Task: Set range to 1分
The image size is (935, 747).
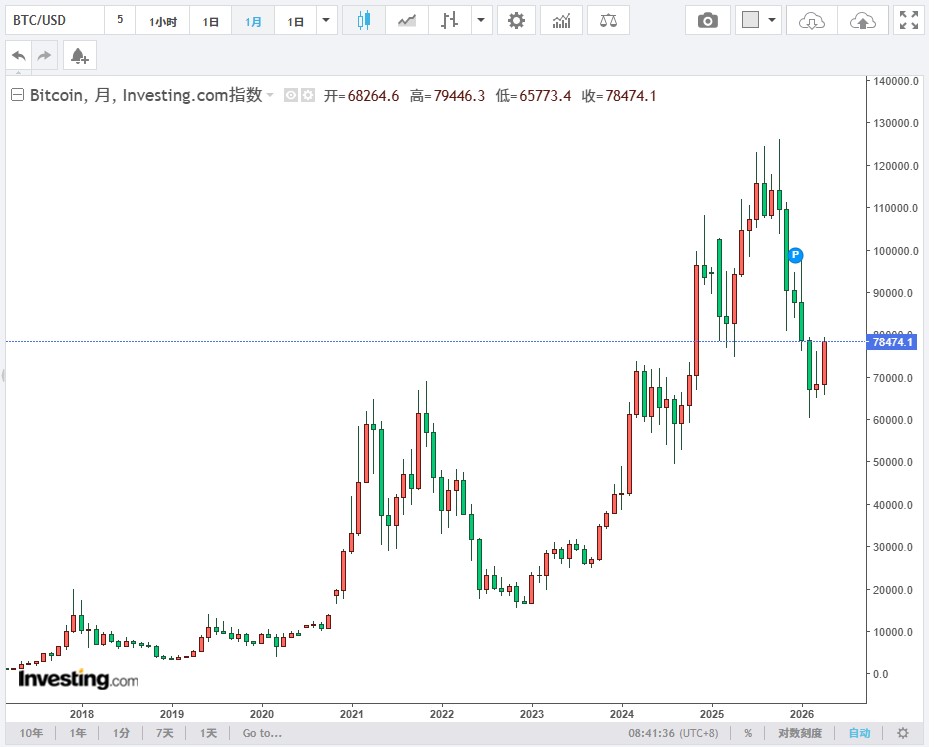Action: 121,733
